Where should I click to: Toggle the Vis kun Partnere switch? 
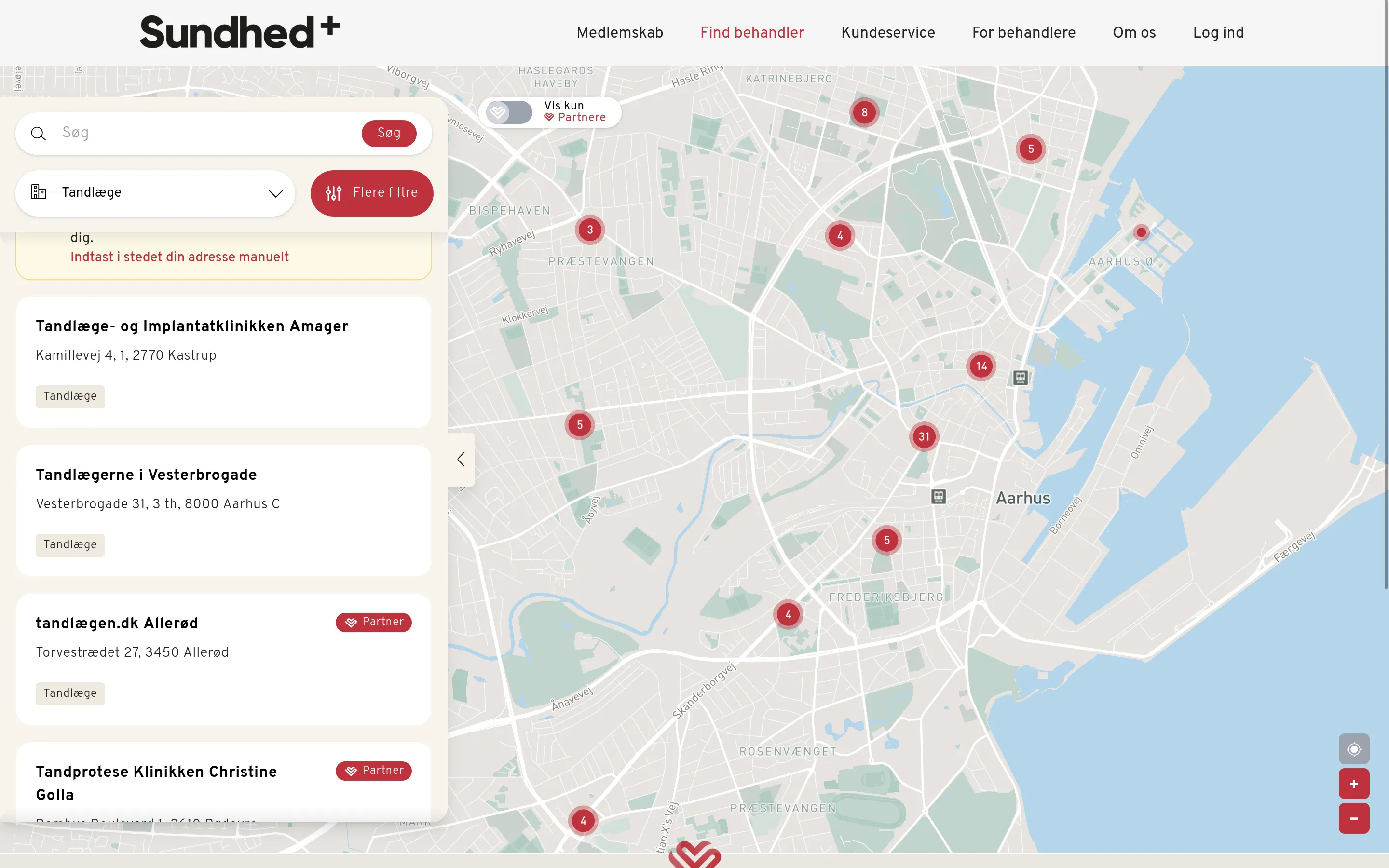coord(509,112)
